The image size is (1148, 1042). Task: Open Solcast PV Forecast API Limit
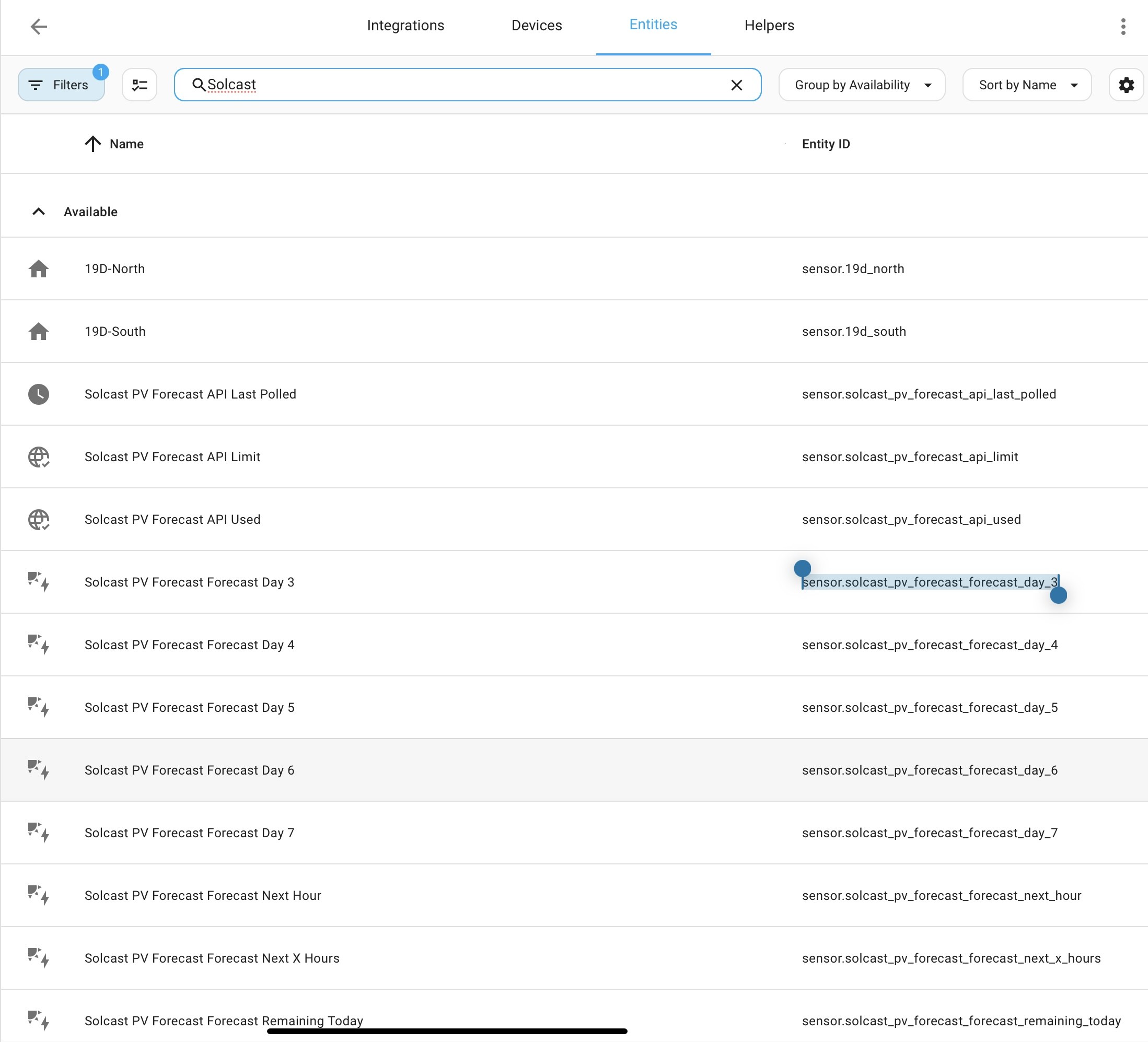tap(172, 456)
